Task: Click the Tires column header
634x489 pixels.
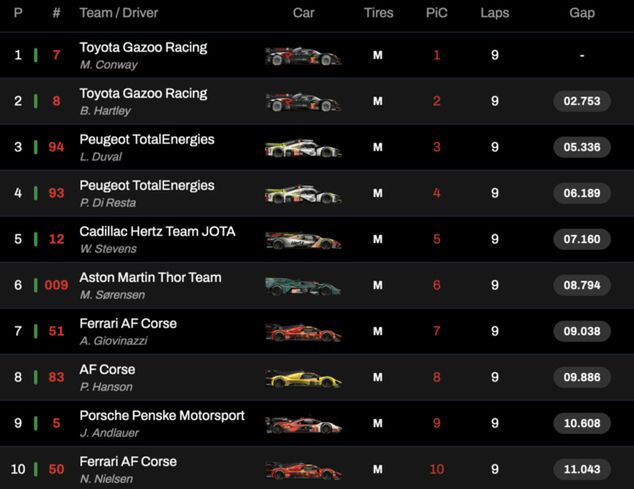Action: [x=378, y=13]
